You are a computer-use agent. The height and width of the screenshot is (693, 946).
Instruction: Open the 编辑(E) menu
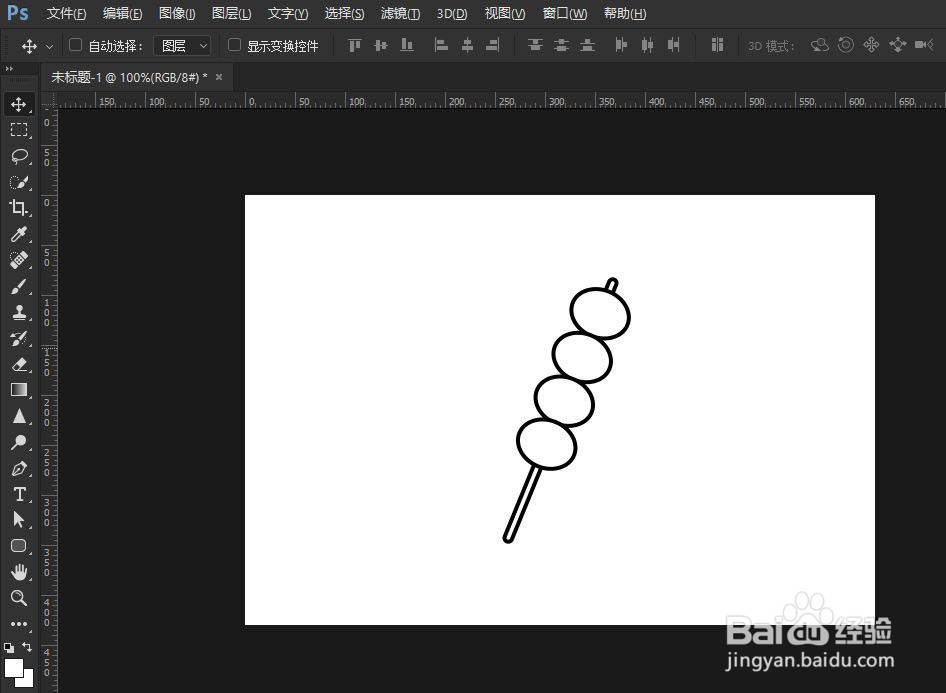122,13
